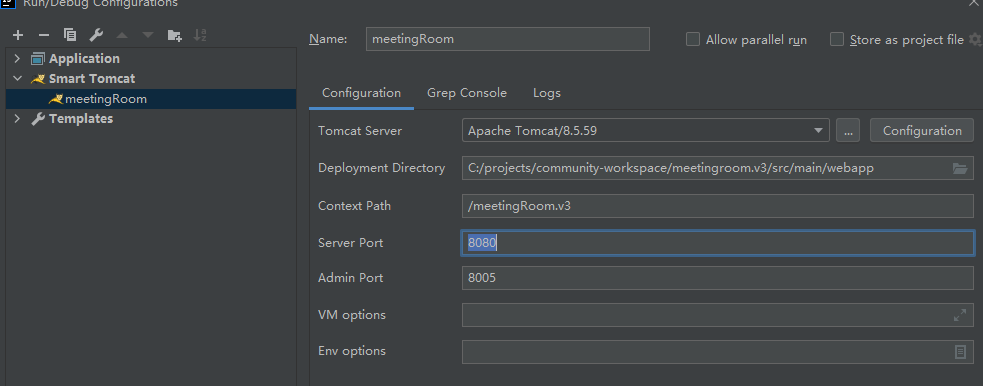
Task: Switch to the Grep Console tab
Action: (x=467, y=93)
